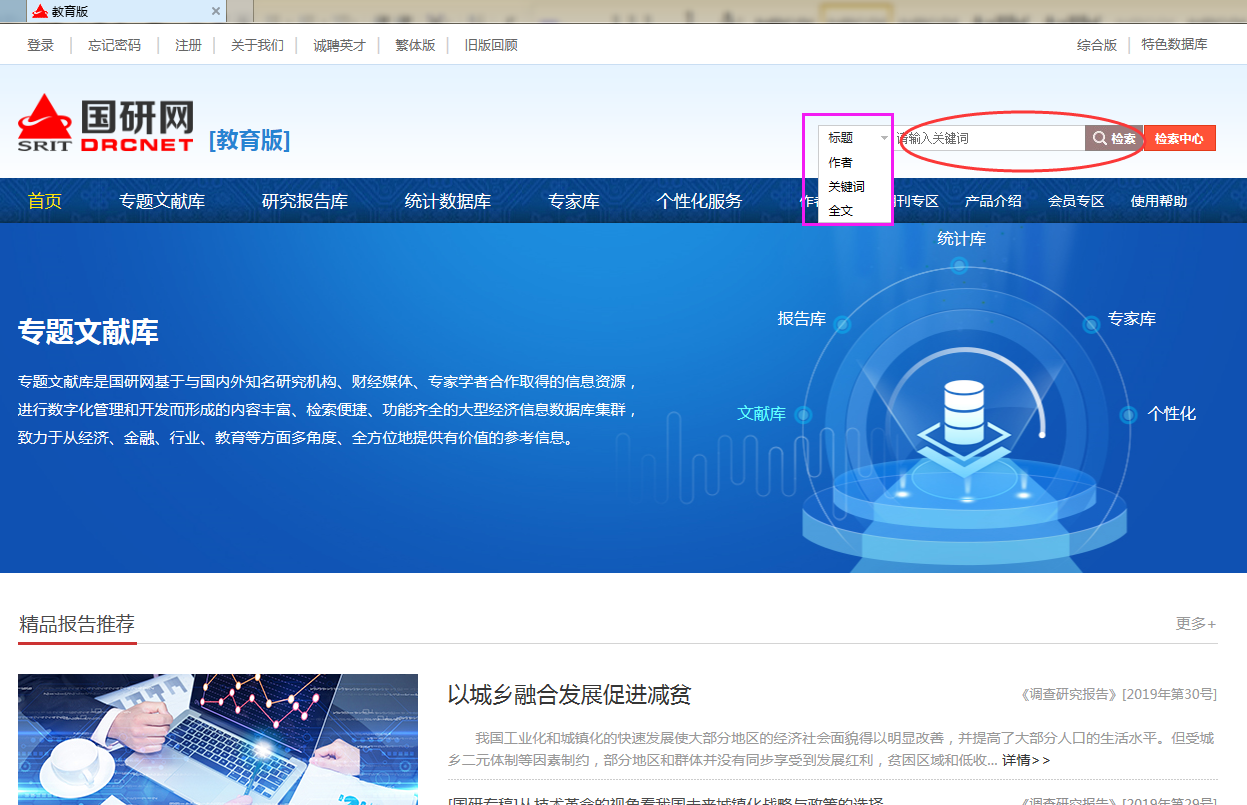Click the 注册 link
This screenshot has height=805, width=1247.
(x=188, y=45)
